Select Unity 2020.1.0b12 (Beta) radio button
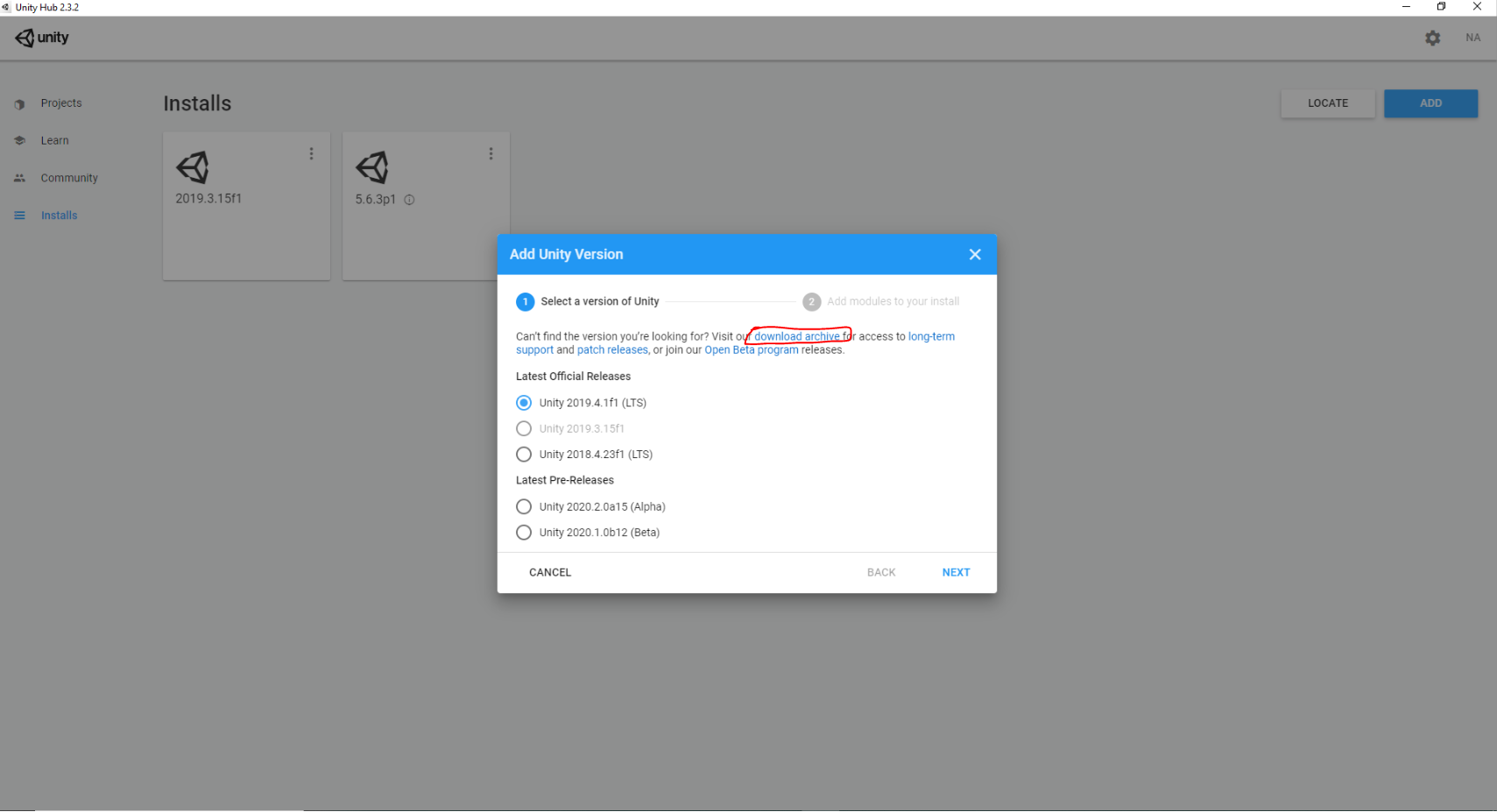Screen dimensions: 1497x812 coord(524,533)
